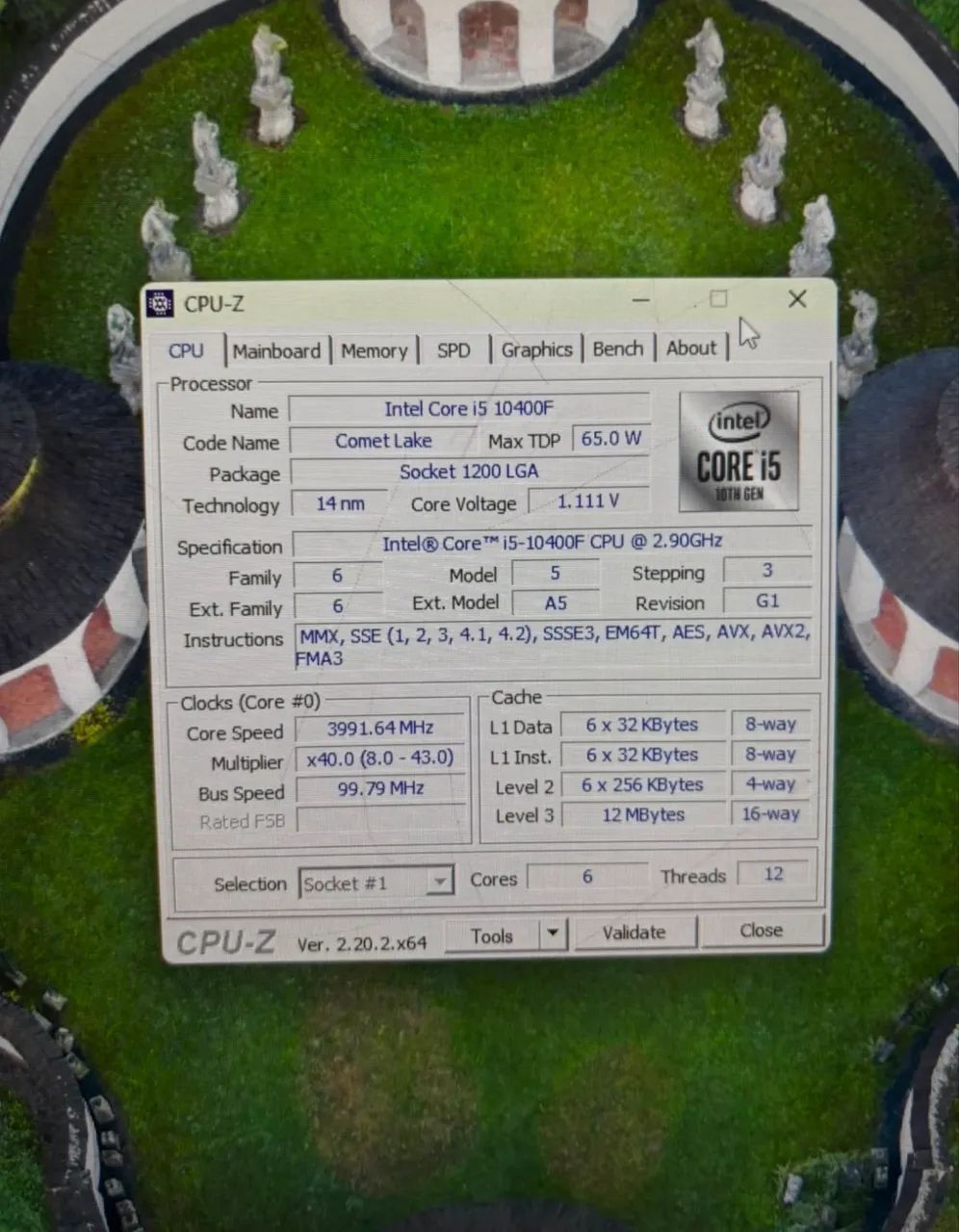The image size is (959, 1232).
Task: Switch to the Mainboard tab
Action: click(x=276, y=351)
